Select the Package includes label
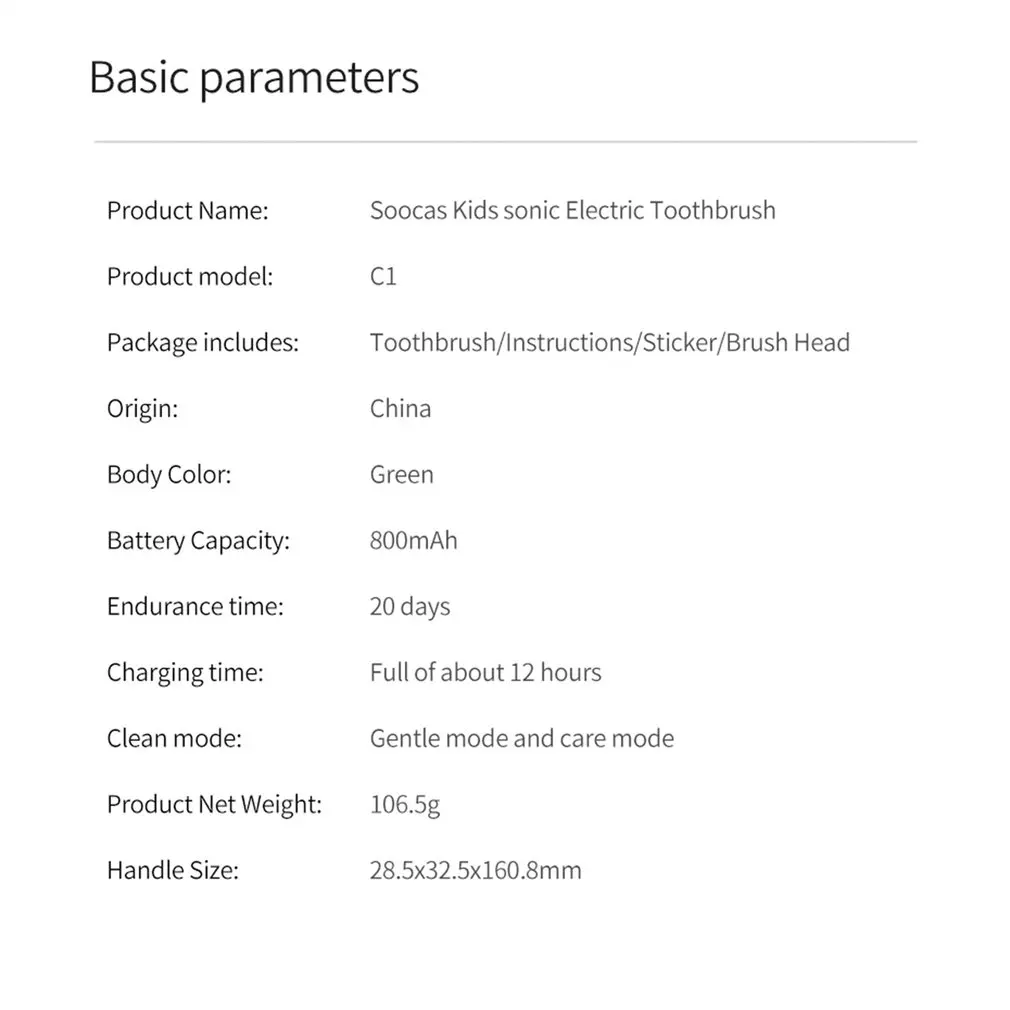1010x1010 pixels. click(x=203, y=343)
